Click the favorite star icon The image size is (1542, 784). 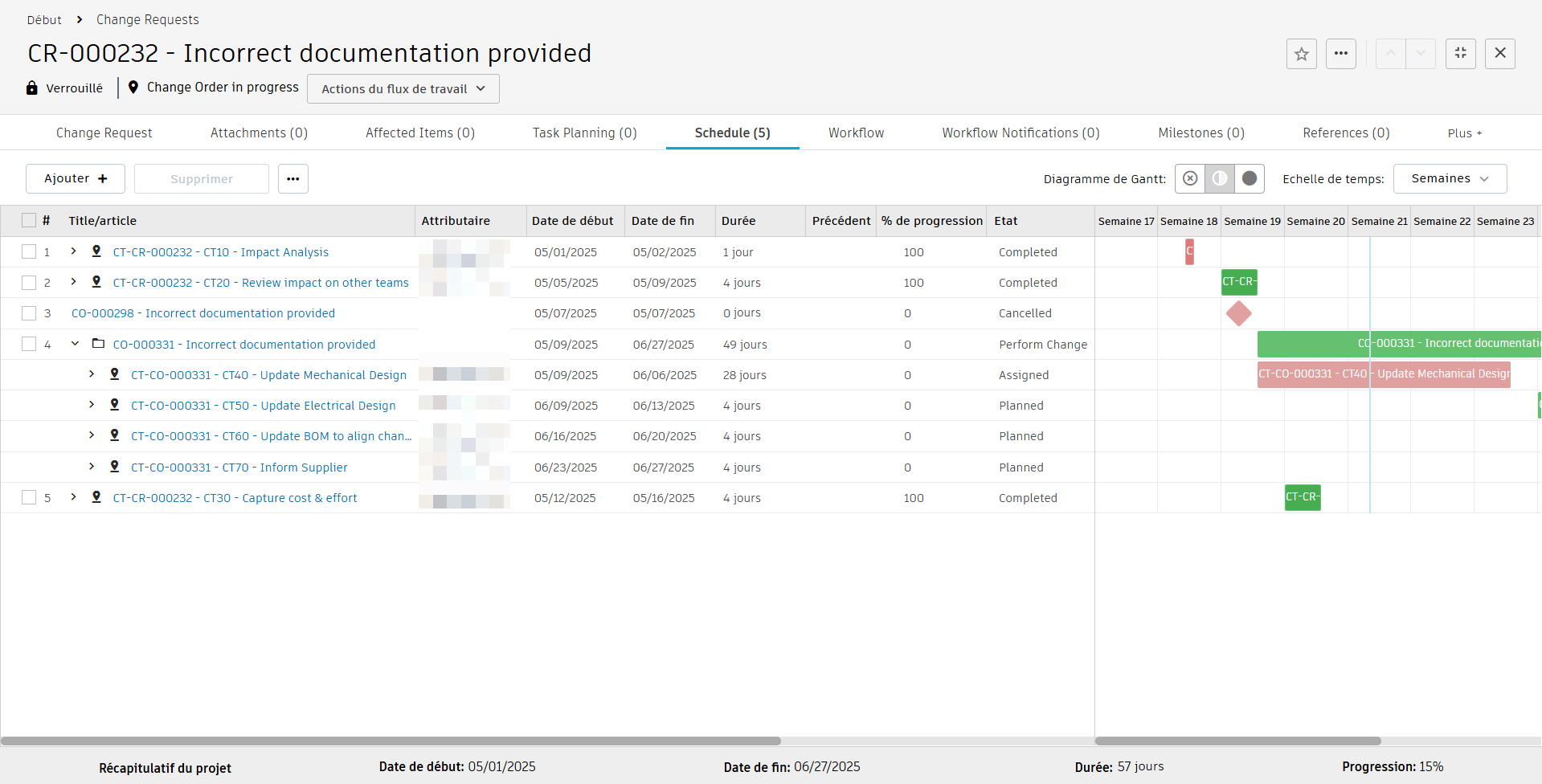pos(1301,54)
